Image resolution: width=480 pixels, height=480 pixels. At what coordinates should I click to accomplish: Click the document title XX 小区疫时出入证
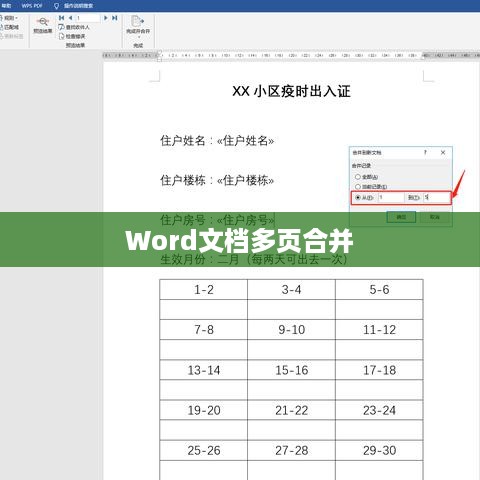(x=291, y=91)
